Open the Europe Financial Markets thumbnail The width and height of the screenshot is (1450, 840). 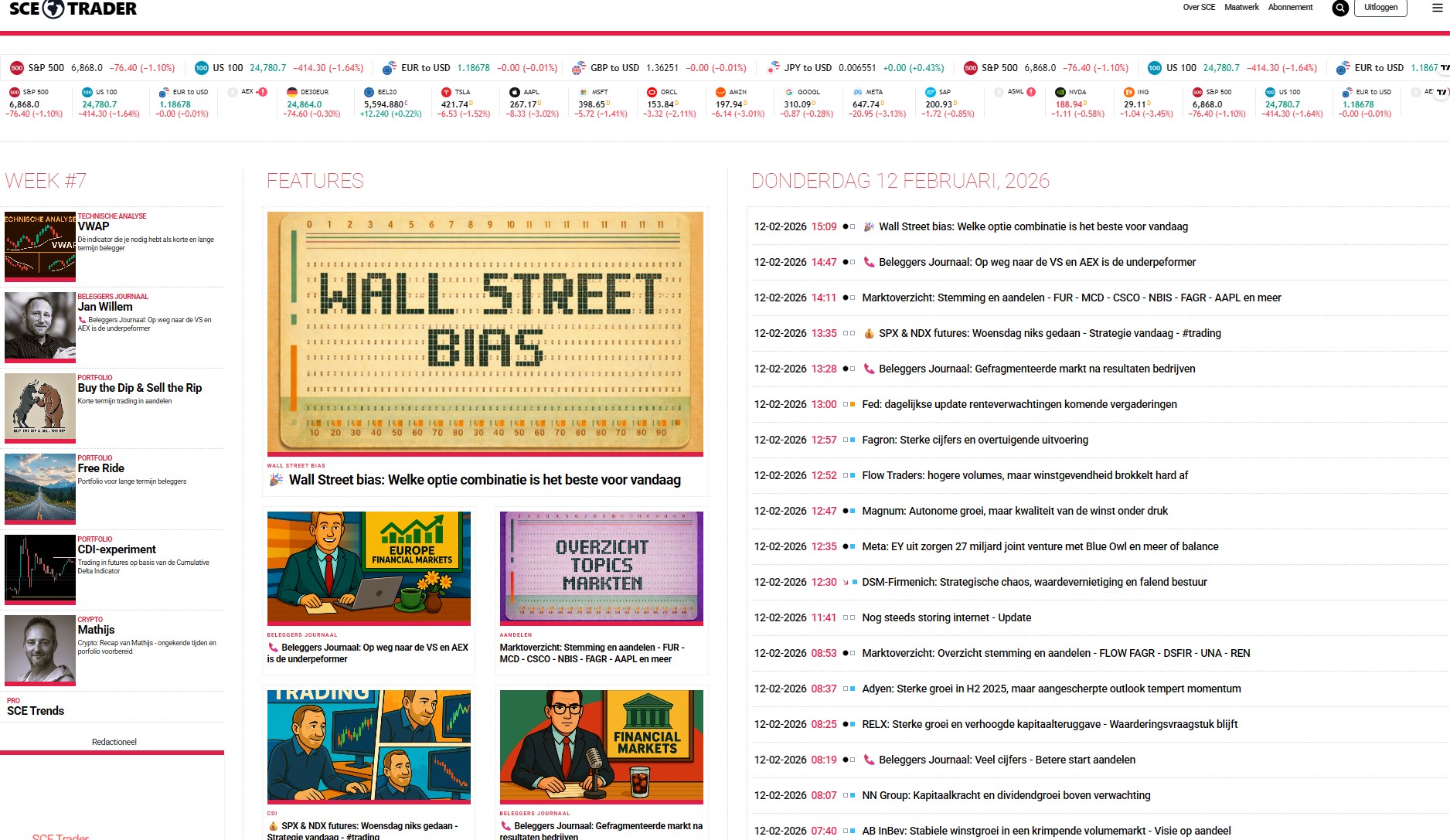[x=369, y=567]
